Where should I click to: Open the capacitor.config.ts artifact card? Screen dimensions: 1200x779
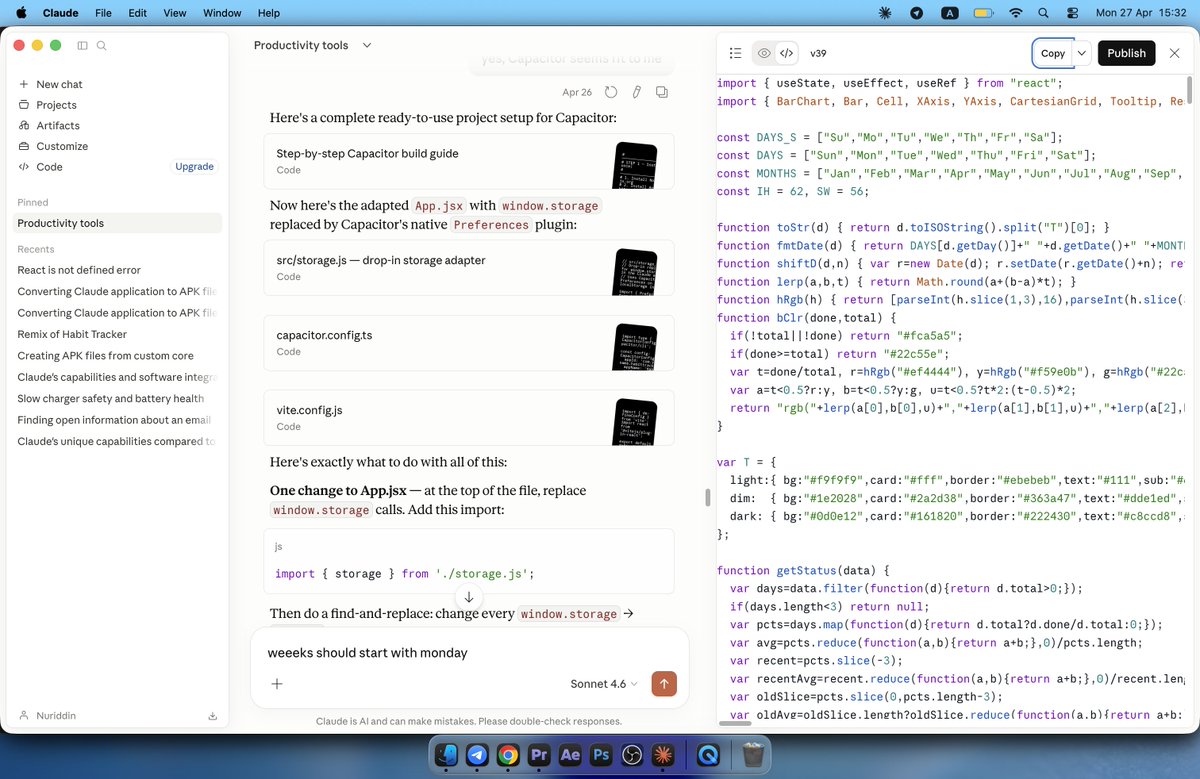tap(469, 343)
